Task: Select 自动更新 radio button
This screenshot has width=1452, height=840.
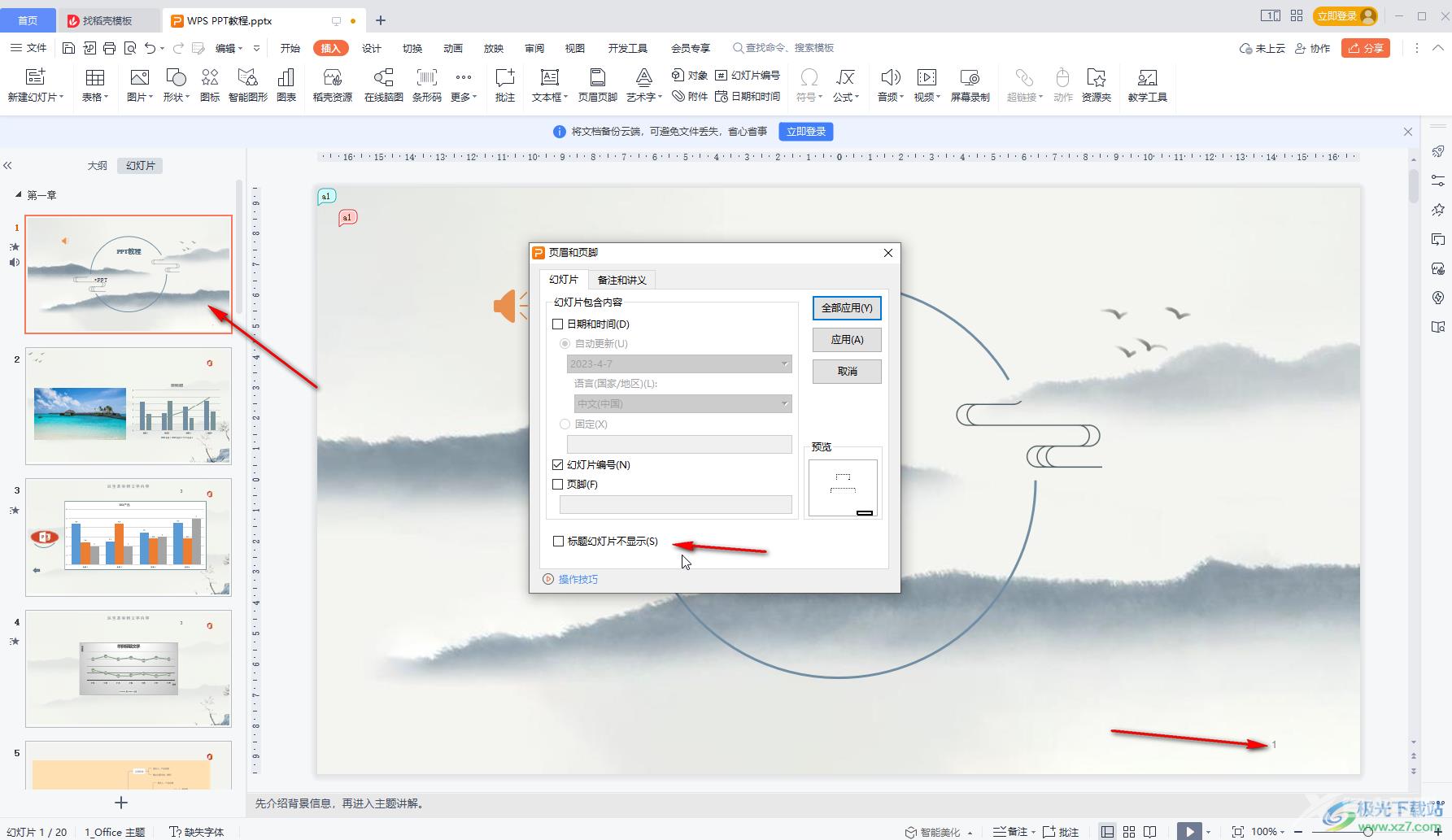Action: click(x=565, y=343)
